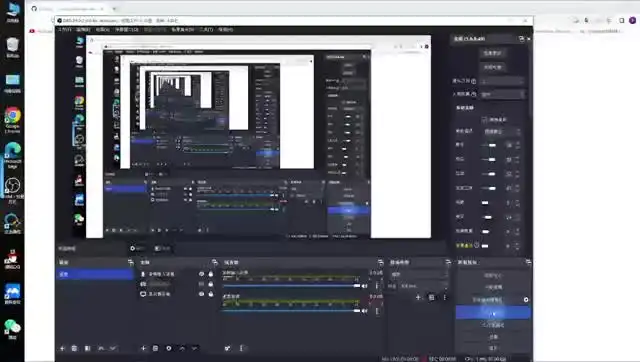This screenshot has height=362, width=640.
Task: Float the Sources dock using its header pop-out icon
Action: pos(215,262)
